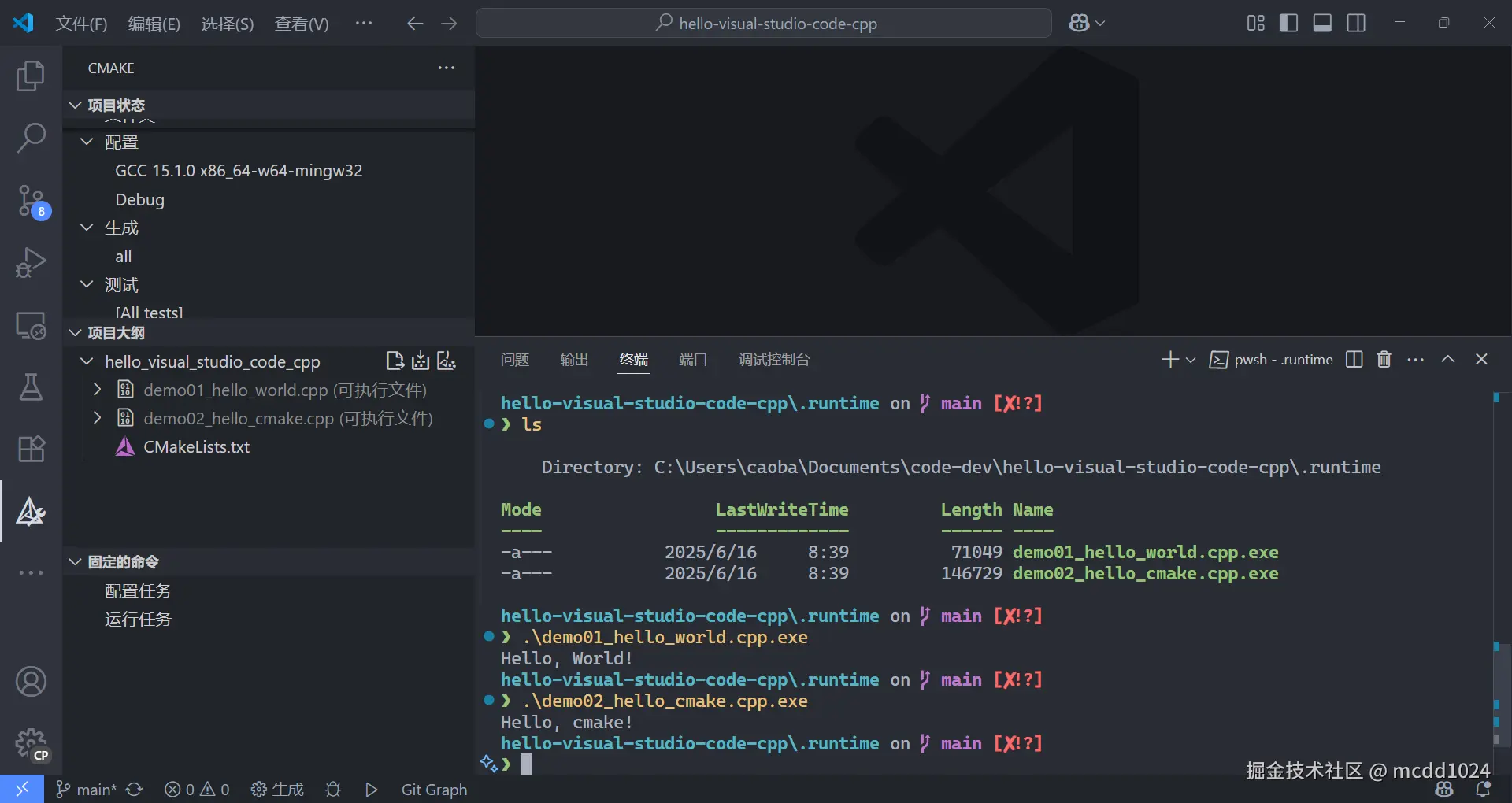Screen dimensions: 1512x803
Task: Open new terminal profile dropdown arrow
Action: pyautogui.click(x=1191, y=360)
